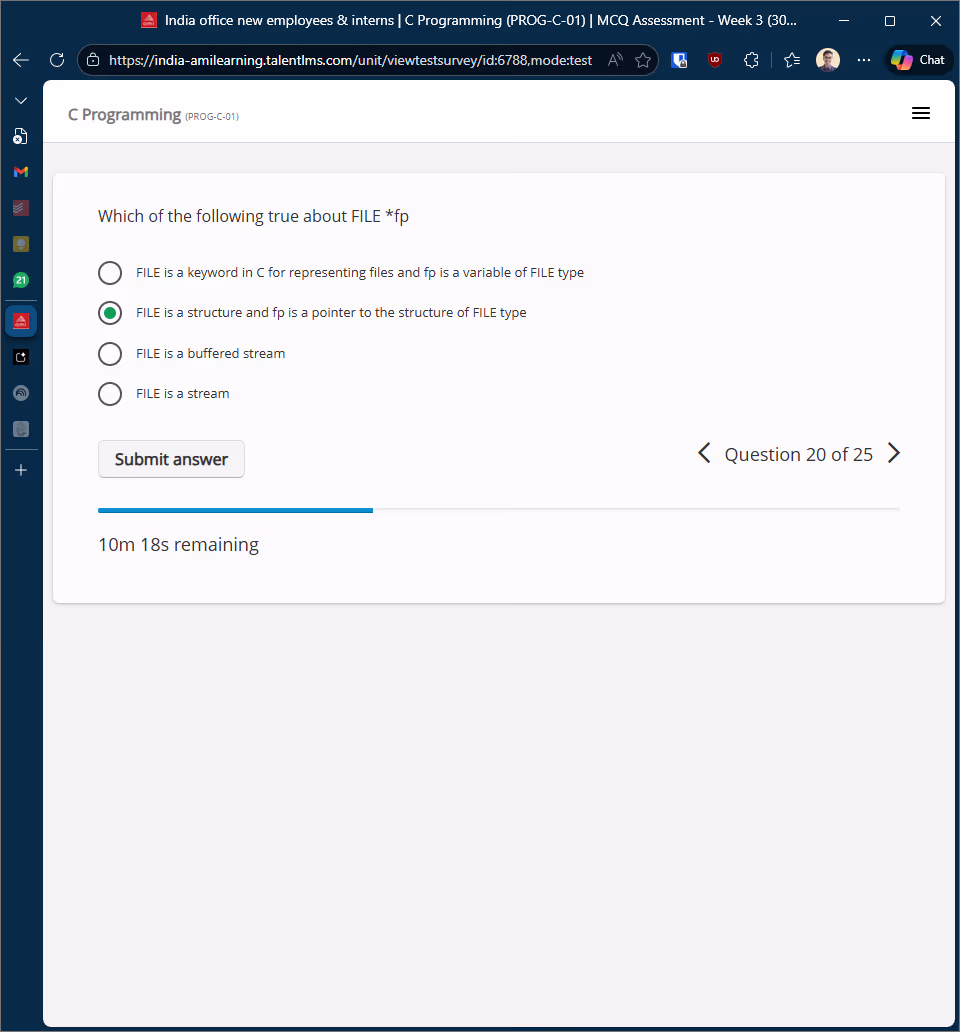960x1032 pixels.
Task: Go to previous question with left chevron
Action: pyautogui.click(x=704, y=454)
